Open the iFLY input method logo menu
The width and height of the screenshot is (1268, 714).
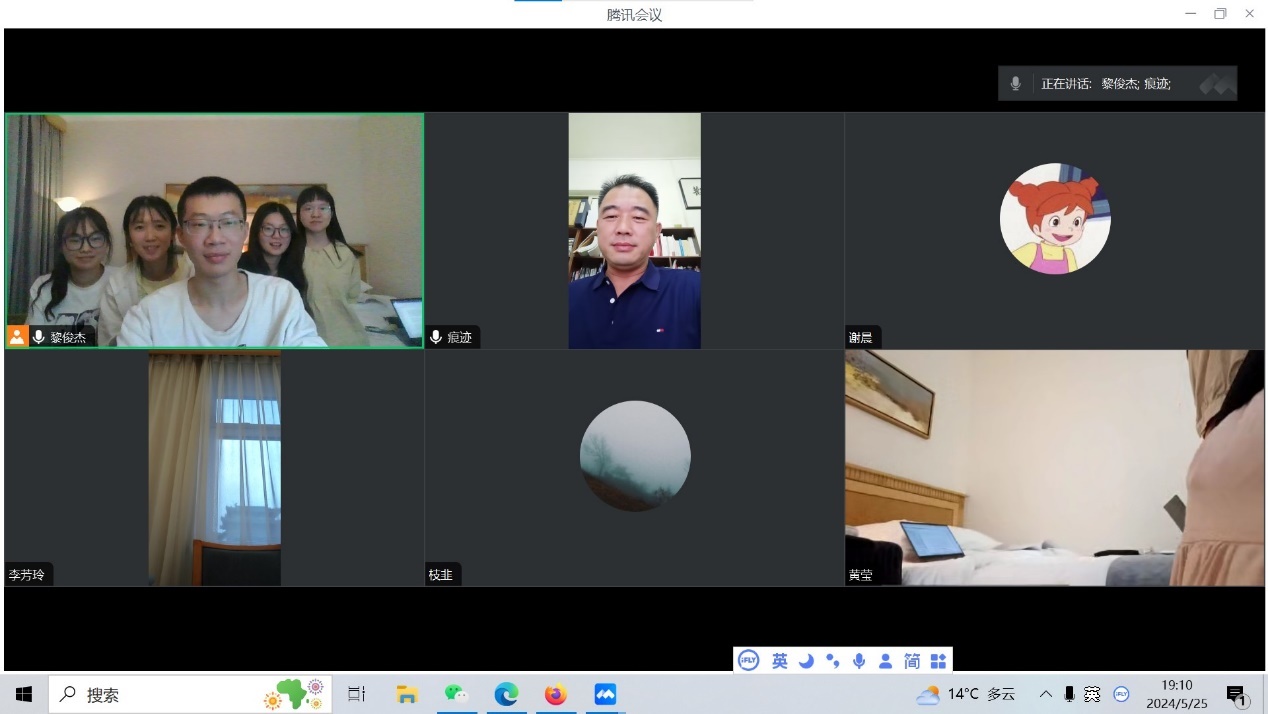click(x=748, y=661)
